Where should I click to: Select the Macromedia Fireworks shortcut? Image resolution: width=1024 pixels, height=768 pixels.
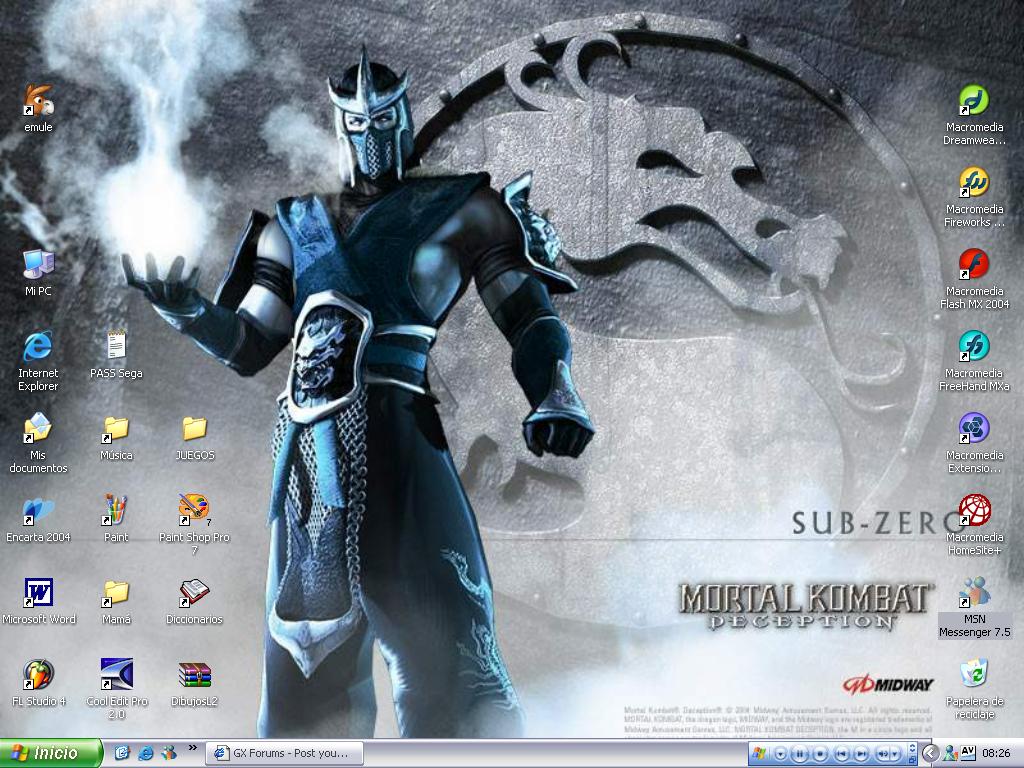coord(974,197)
